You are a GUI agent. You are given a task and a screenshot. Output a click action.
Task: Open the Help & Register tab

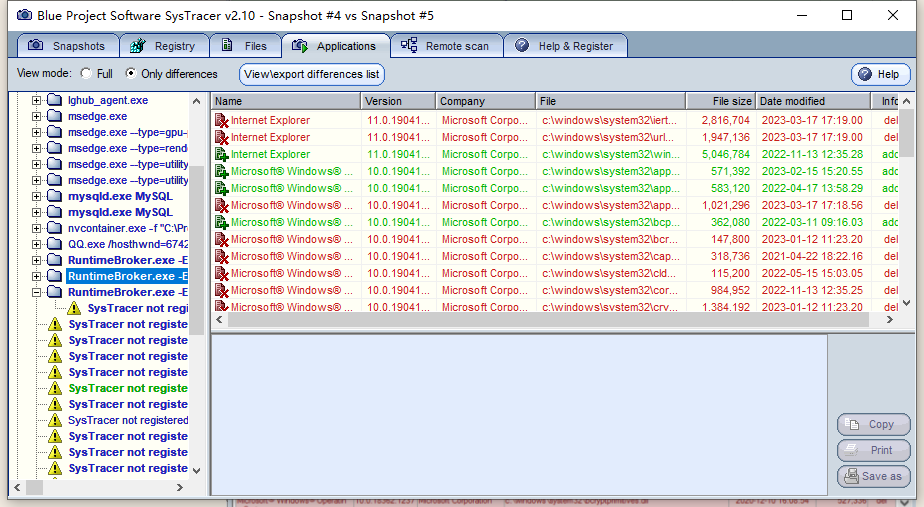[x=565, y=46]
